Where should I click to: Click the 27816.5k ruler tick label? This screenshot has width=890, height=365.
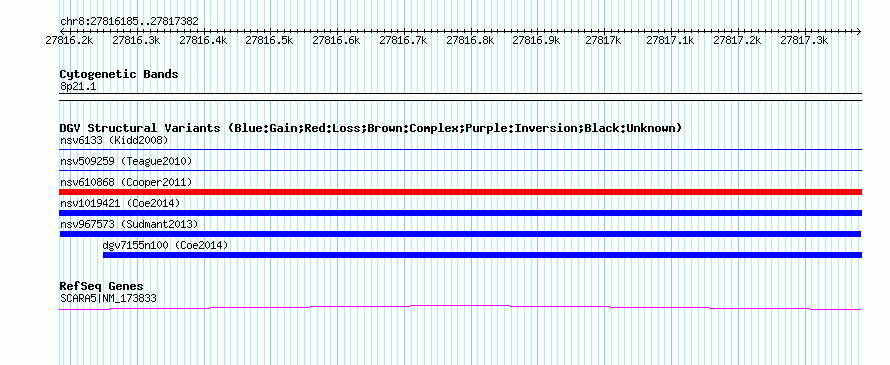(270, 40)
